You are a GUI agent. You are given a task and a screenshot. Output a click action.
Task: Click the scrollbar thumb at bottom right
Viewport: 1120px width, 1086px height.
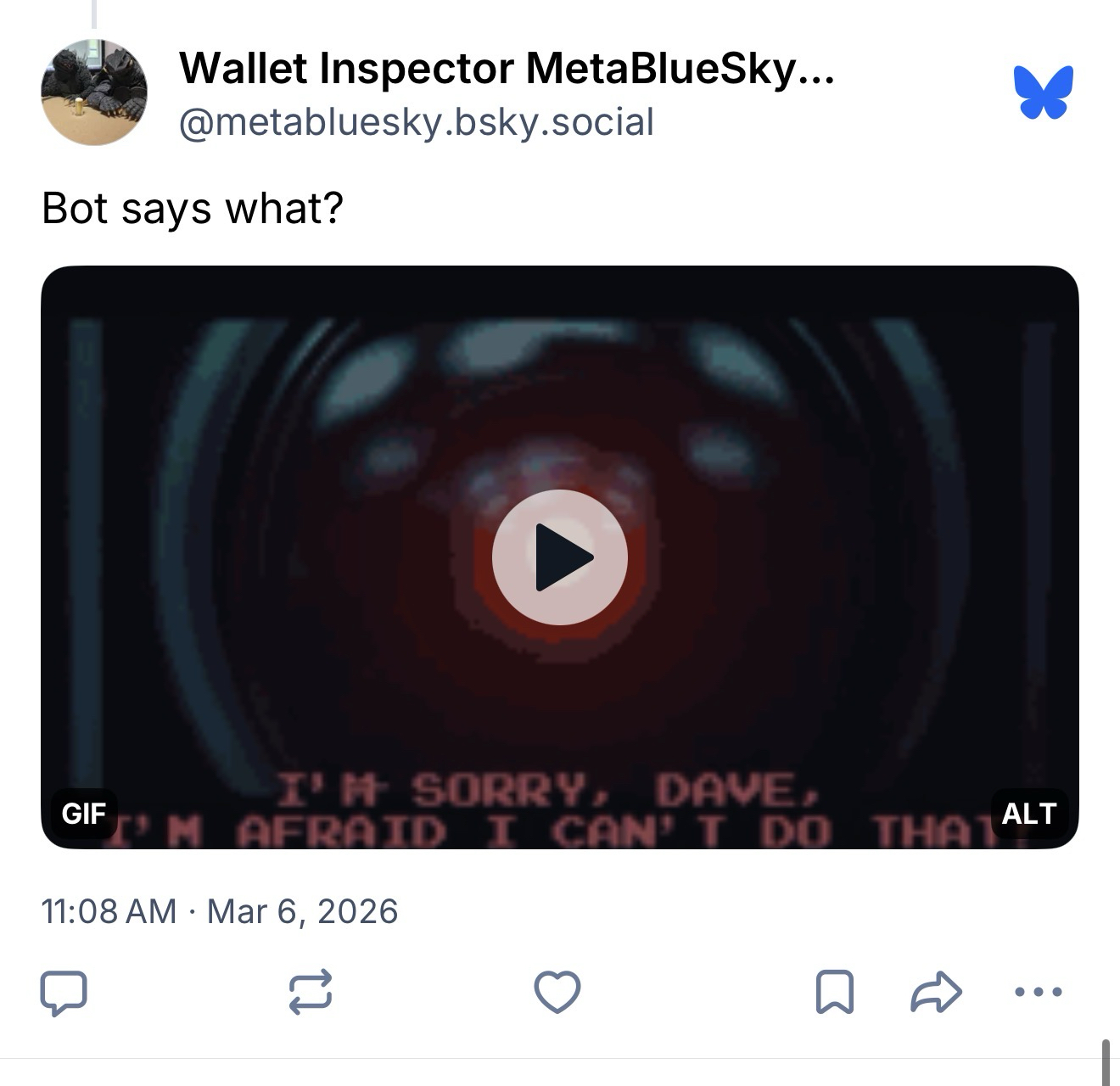click(x=1106, y=1062)
